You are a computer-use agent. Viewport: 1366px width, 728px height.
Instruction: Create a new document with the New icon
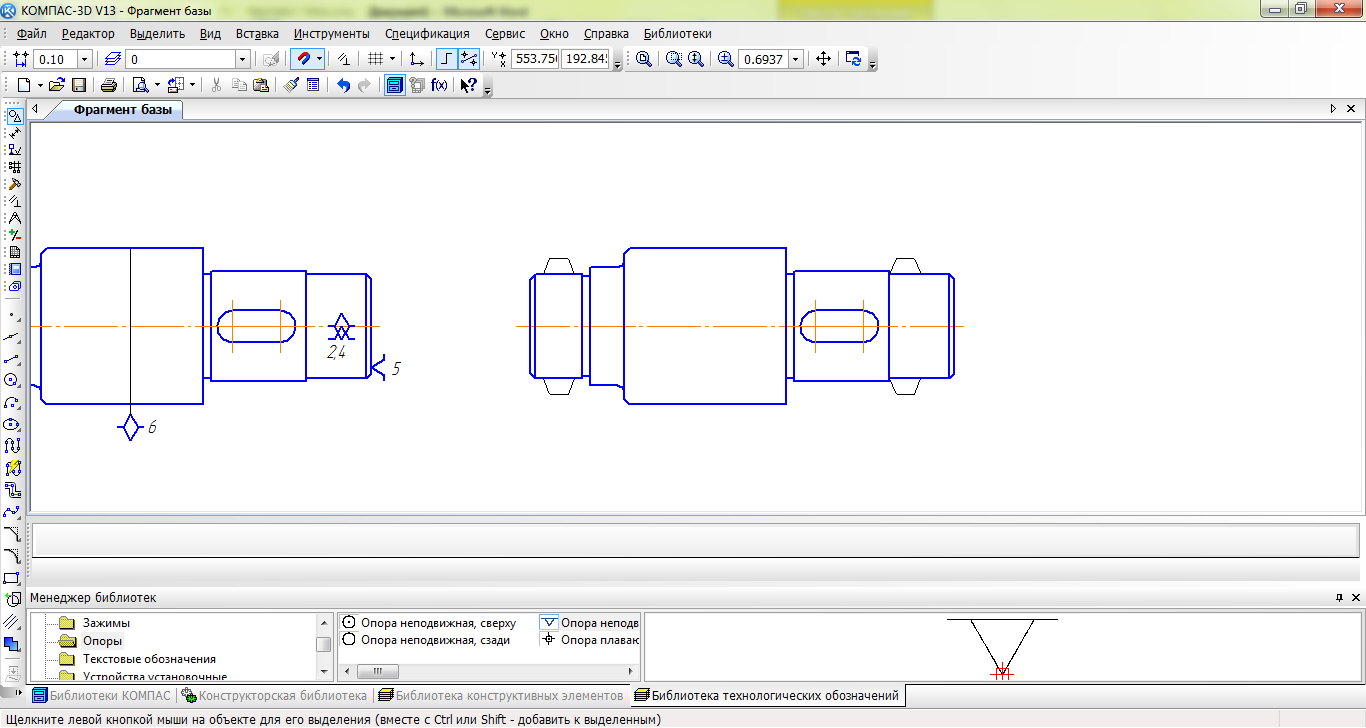click(x=23, y=85)
